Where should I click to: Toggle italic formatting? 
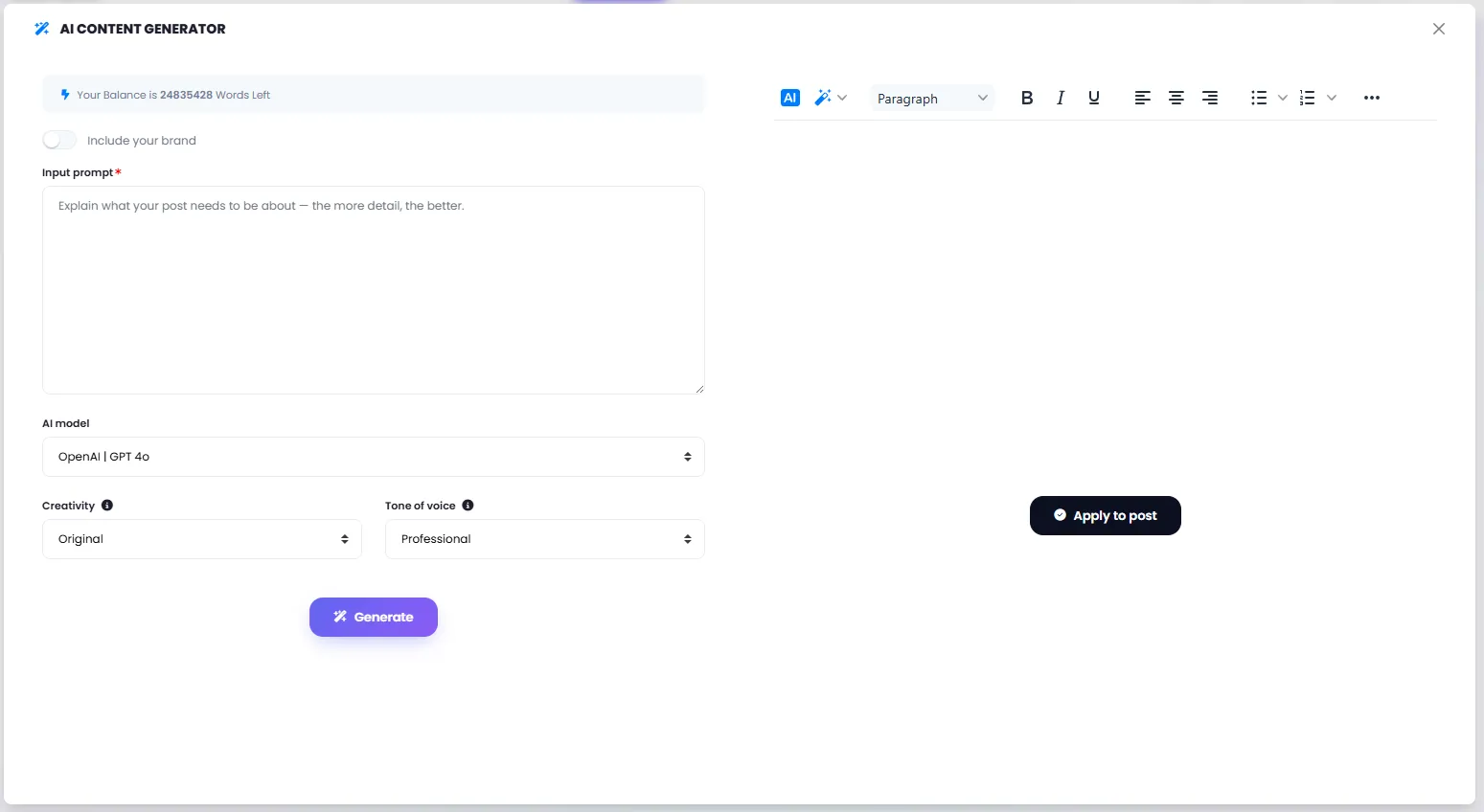(1061, 98)
